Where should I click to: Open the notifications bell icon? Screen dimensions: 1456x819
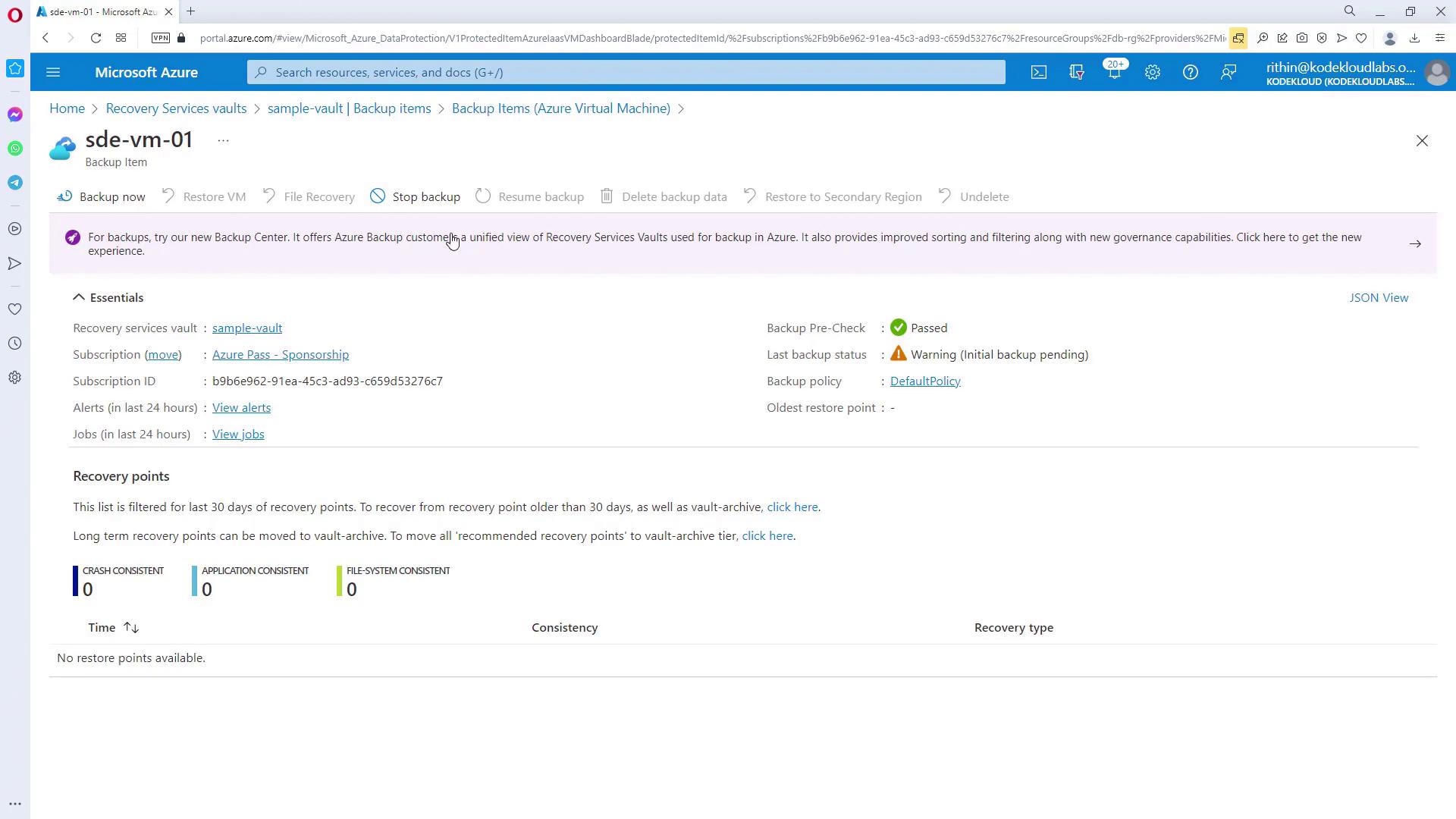1113,72
